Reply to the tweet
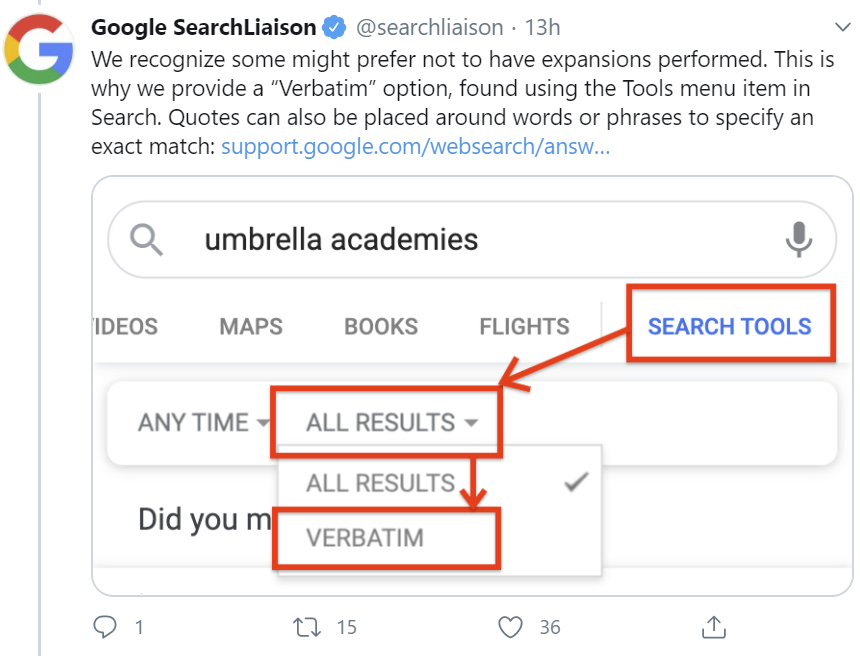This screenshot has width=860, height=656. pyautogui.click(x=105, y=626)
